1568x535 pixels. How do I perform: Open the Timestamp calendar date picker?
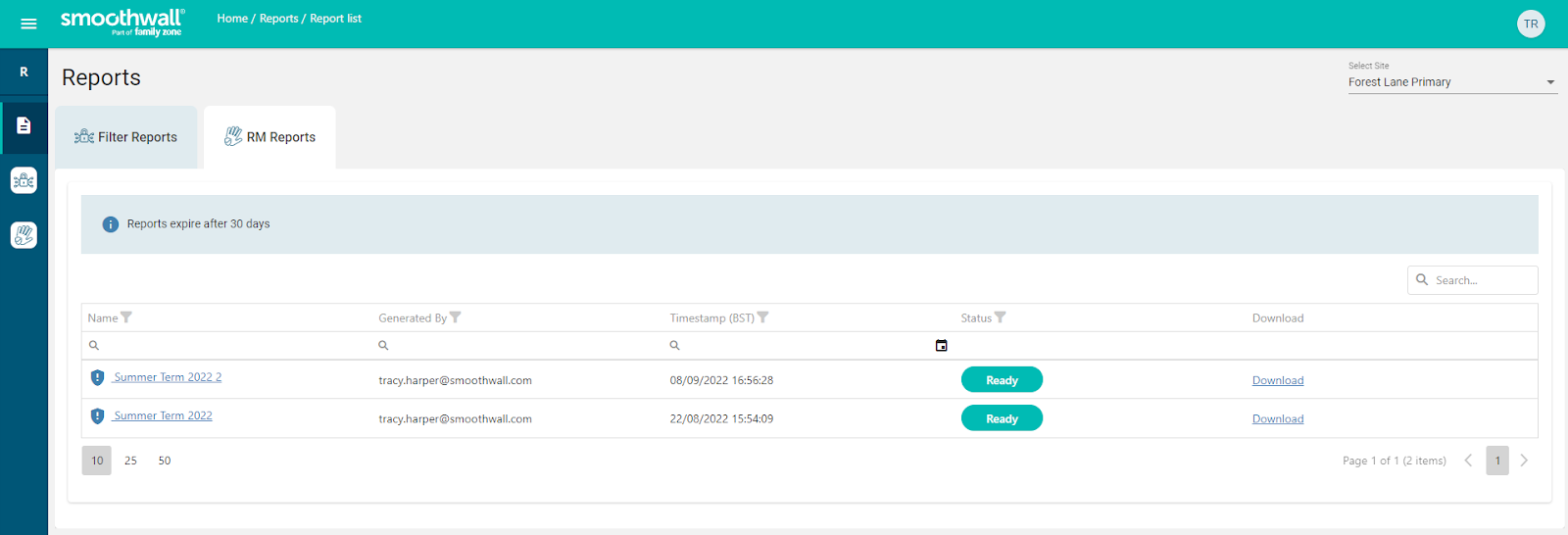point(941,346)
